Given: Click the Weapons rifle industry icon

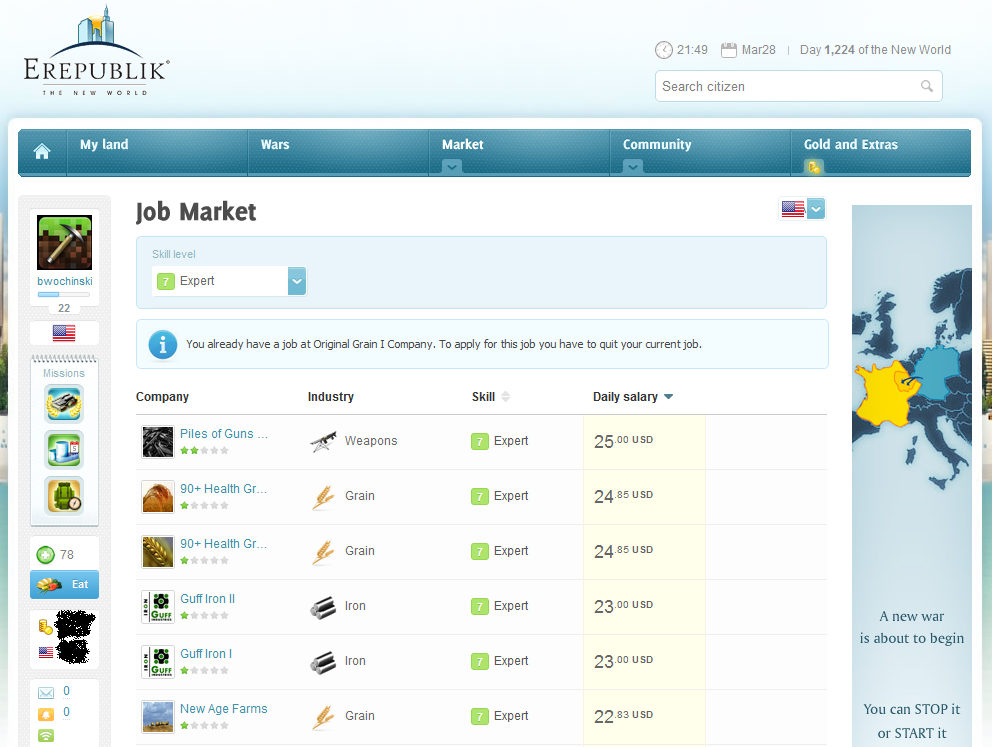Looking at the screenshot, I should pos(323,441).
